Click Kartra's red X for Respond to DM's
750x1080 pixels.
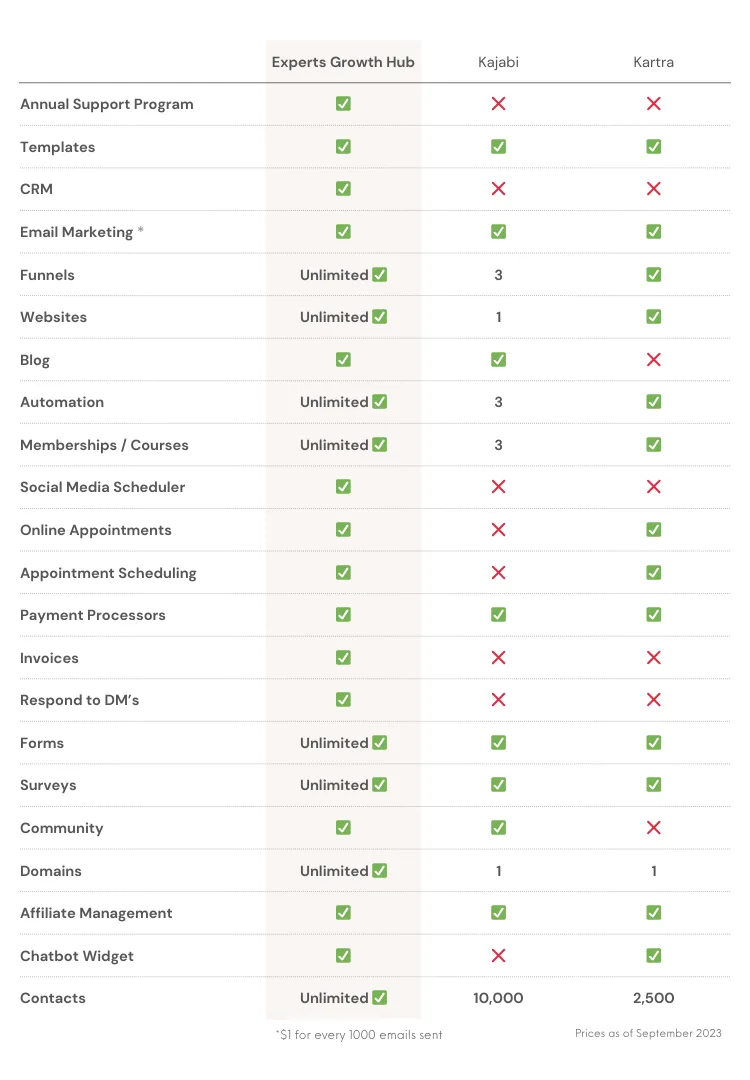tap(654, 700)
